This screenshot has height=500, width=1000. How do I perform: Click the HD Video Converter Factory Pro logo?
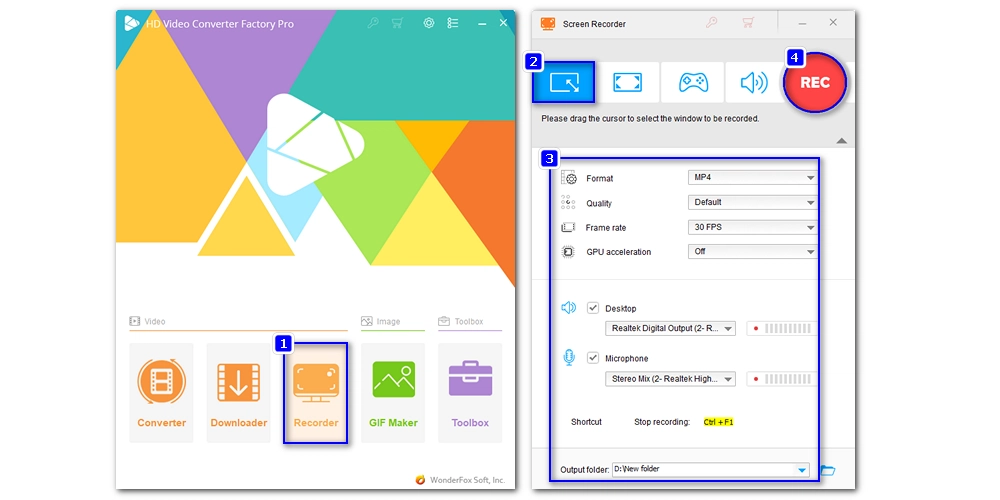click(x=132, y=24)
